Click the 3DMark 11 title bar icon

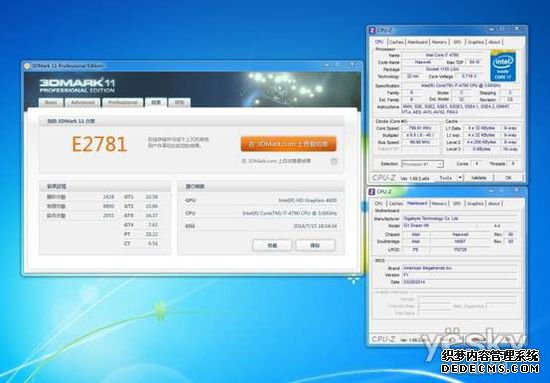(27, 66)
